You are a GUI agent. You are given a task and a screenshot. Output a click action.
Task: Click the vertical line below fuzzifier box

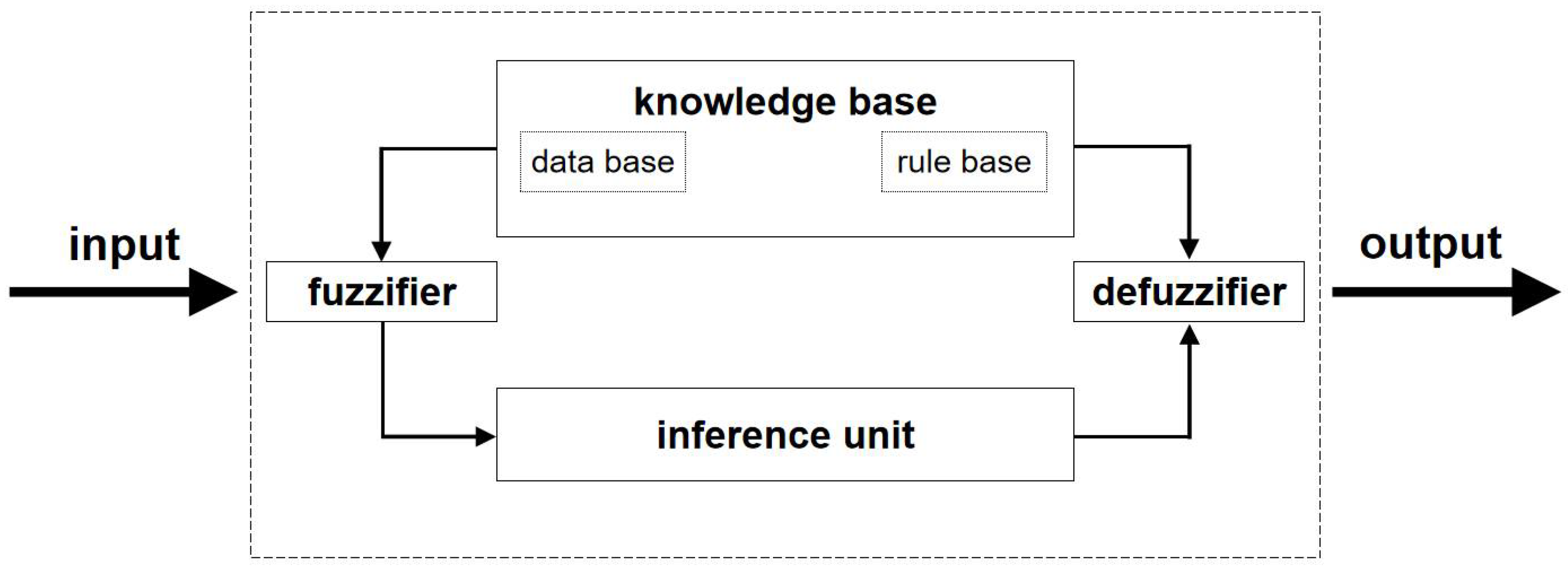pos(383,377)
